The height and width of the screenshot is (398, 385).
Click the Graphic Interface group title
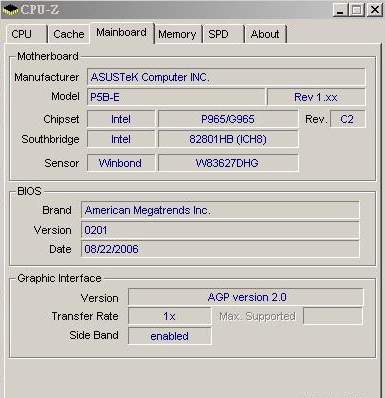(59, 278)
